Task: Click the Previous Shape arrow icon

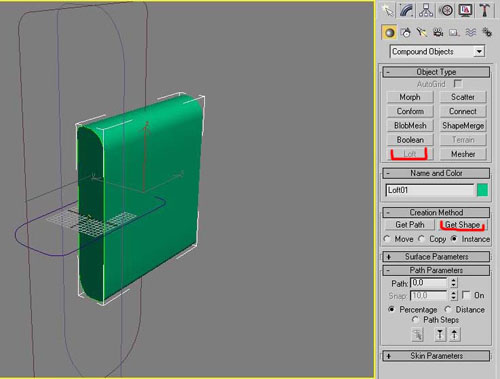Action: 440,334
